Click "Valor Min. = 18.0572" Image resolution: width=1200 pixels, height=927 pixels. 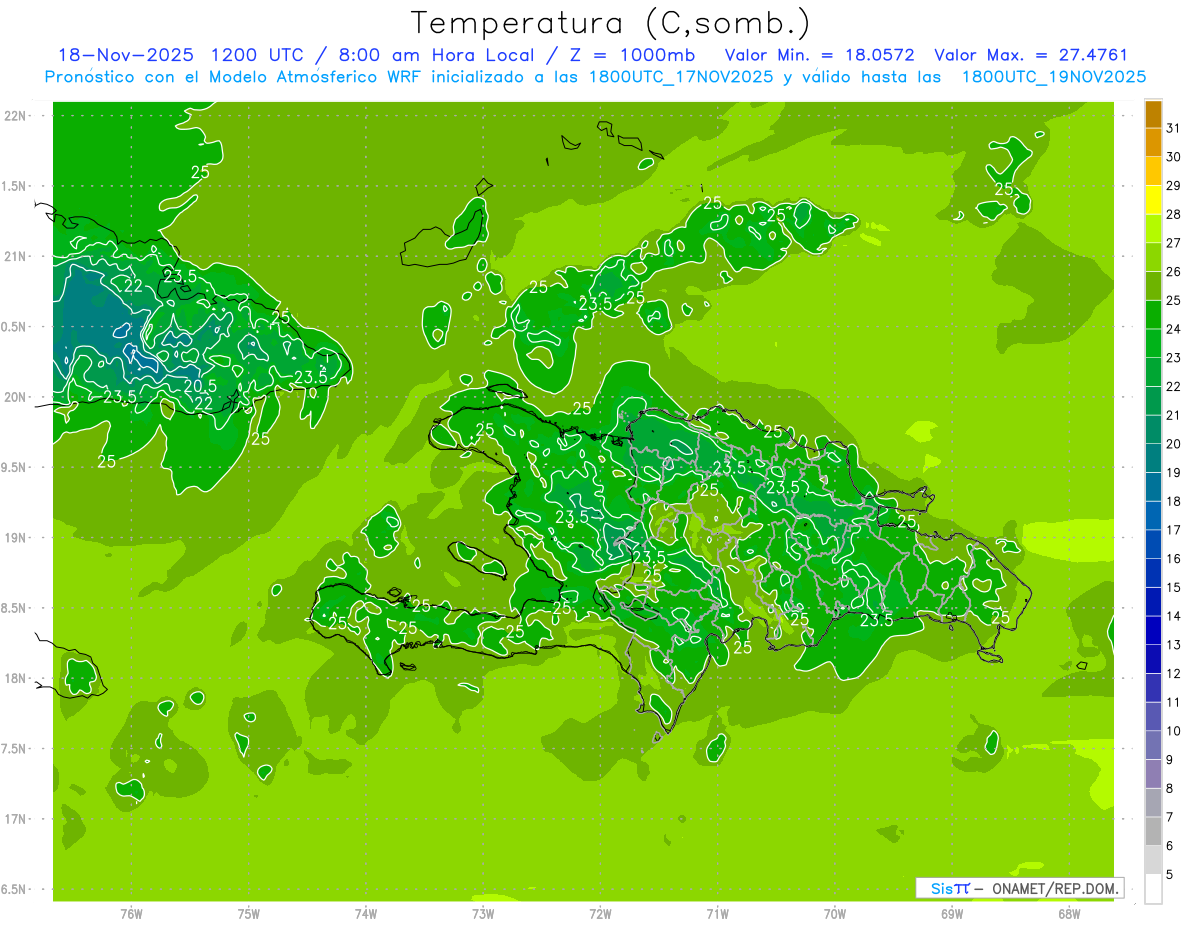click(819, 55)
